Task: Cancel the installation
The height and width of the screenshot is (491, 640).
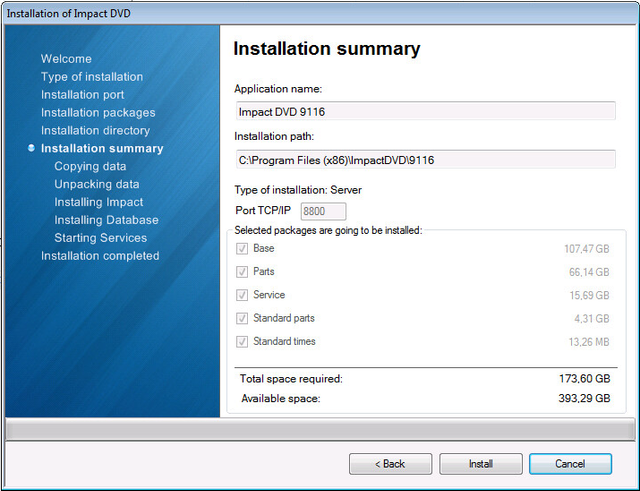Action: 570,464
